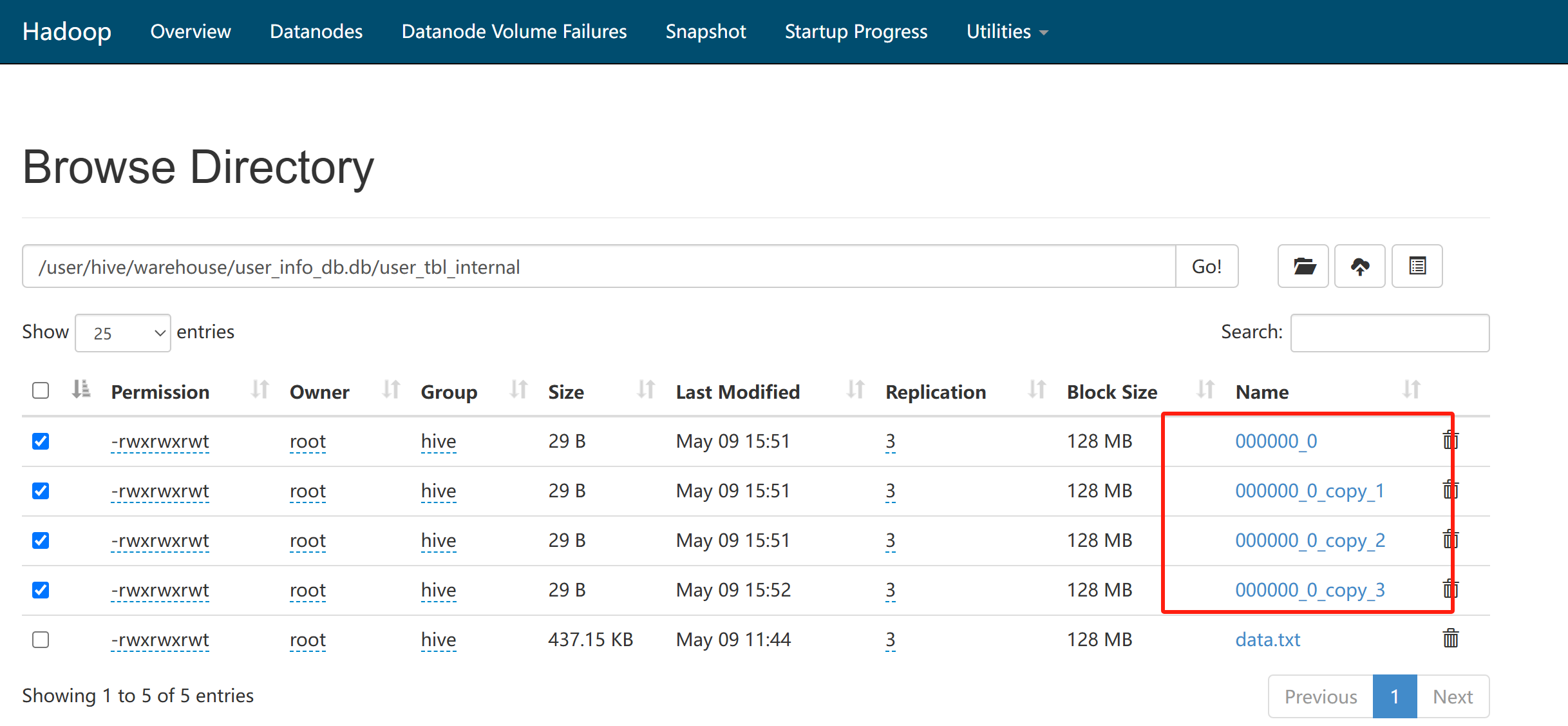Open the Datanodes tab

click(x=316, y=32)
